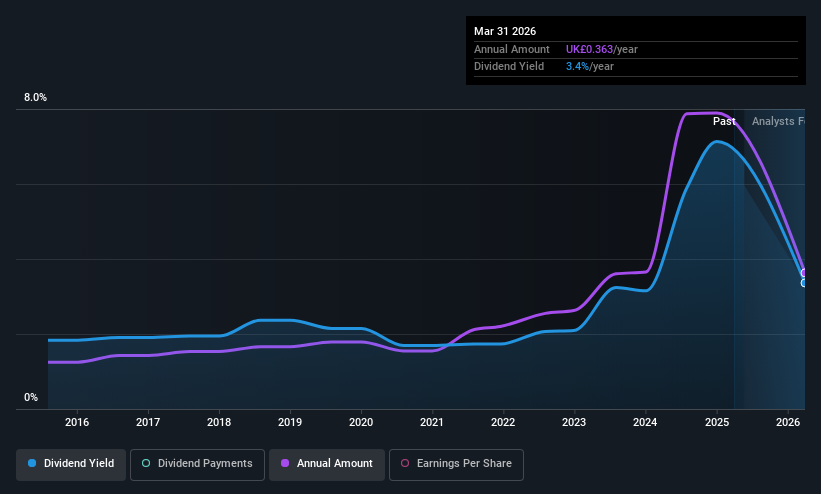Click the 0% y-axis label
This screenshot has width=821, height=494.
pos(31,398)
